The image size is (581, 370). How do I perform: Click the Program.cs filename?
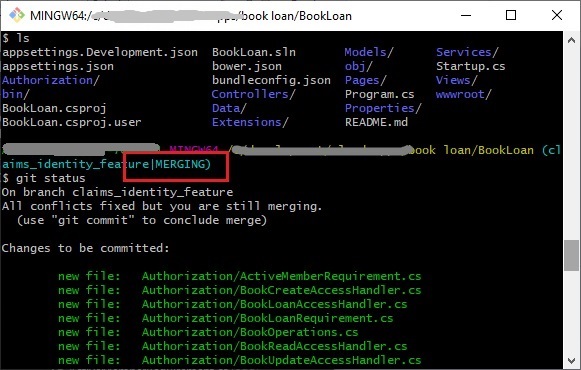pyautogui.click(x=380, y=94)
